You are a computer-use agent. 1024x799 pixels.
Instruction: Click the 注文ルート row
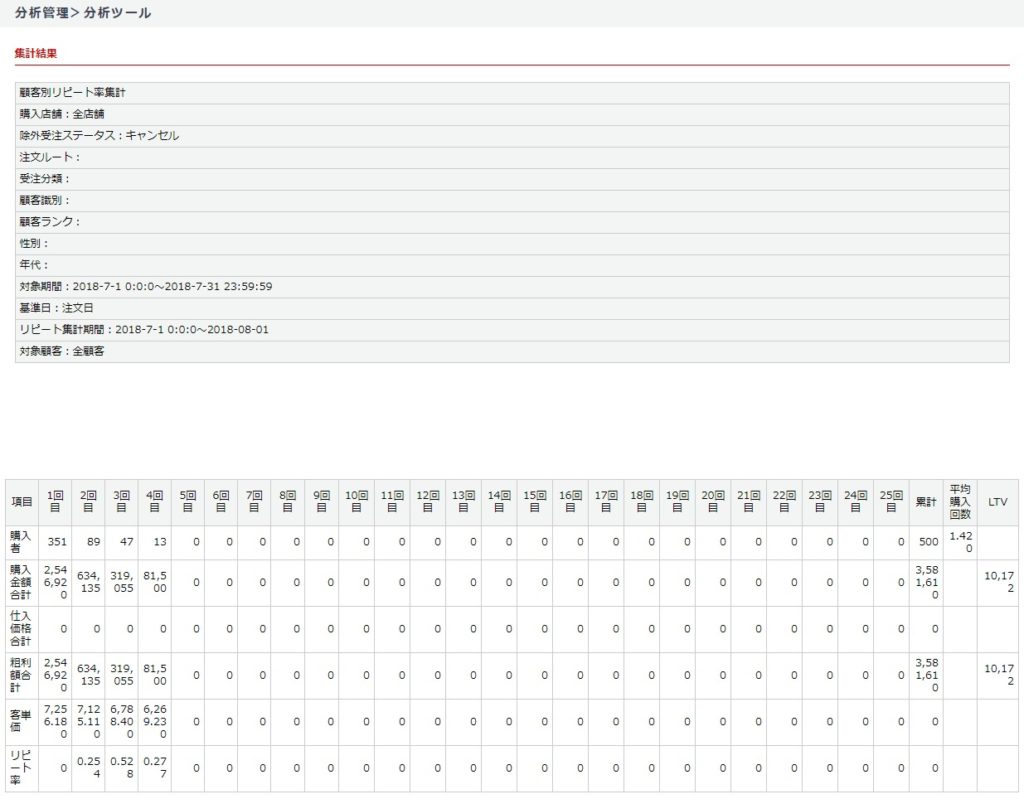tap(512, 157)
